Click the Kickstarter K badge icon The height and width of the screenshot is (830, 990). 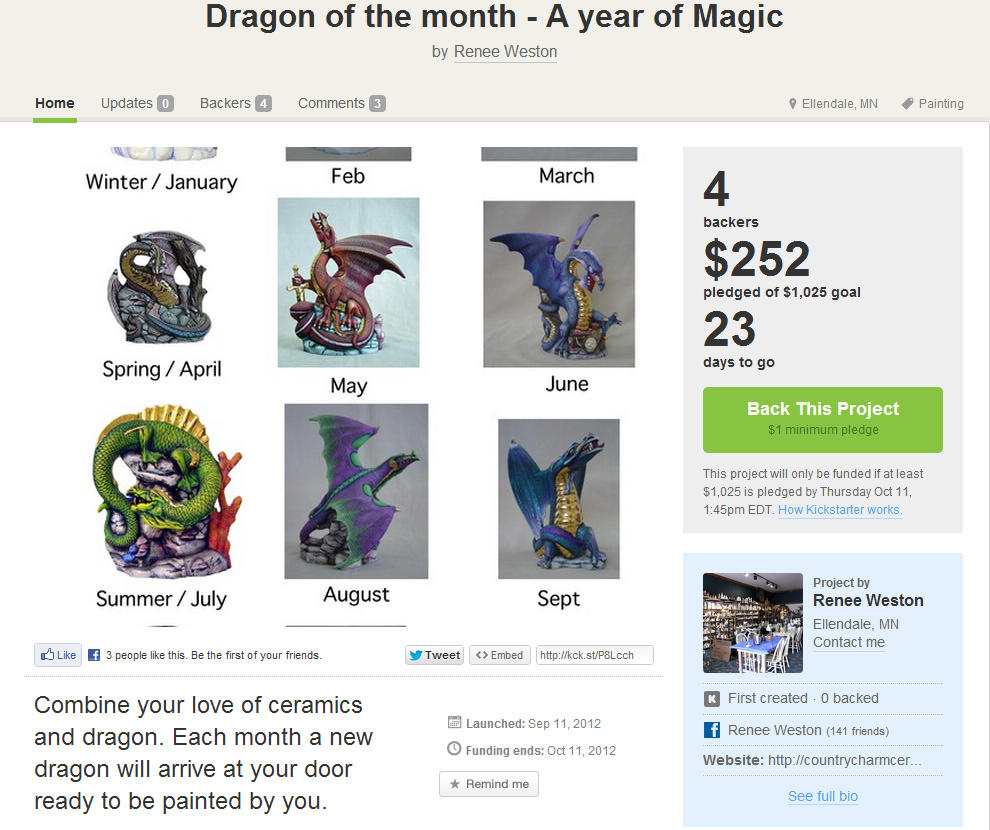(713, 699)
